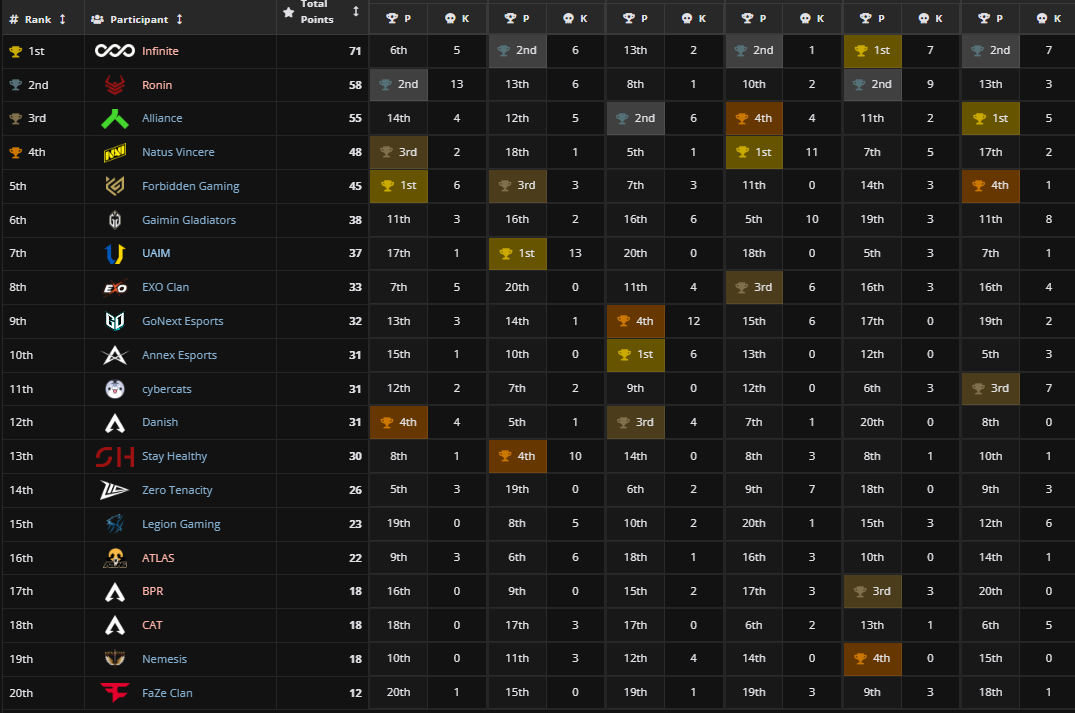This screenshot has width=1075, height=713.
Task: Sort the table by Rank column
Action: [x=62, y=19]
